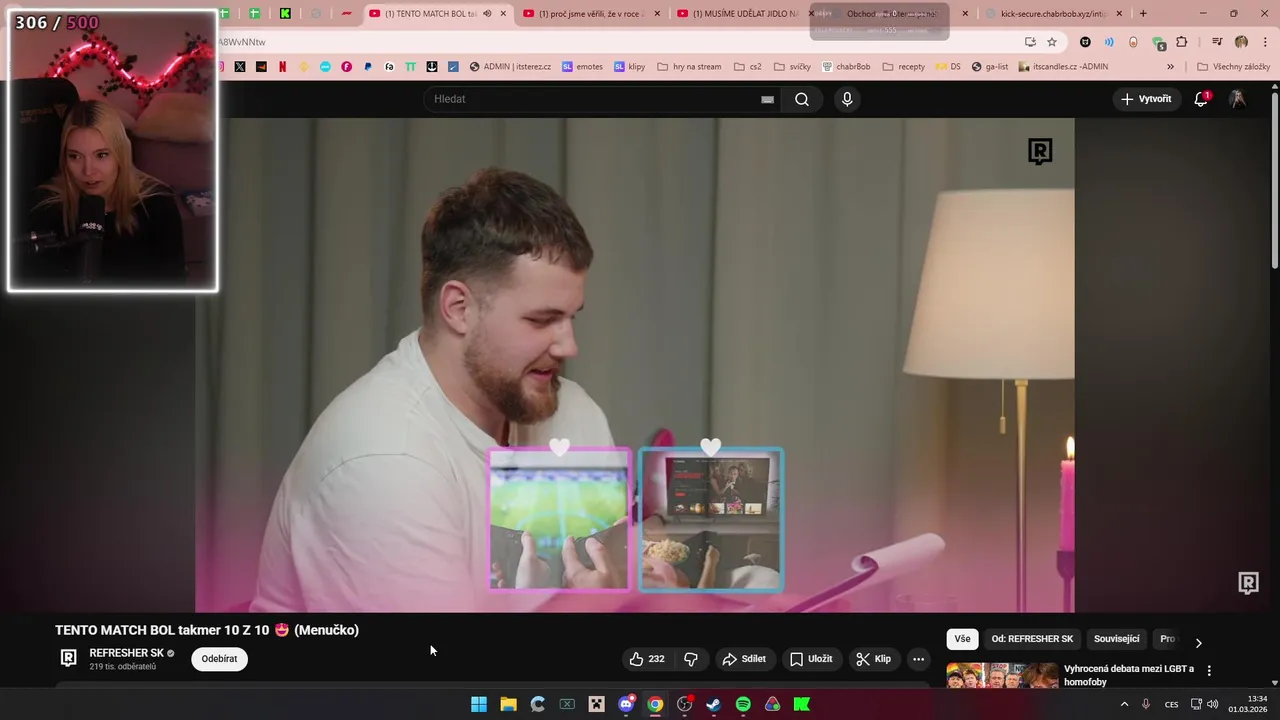Open the volume control in system tray
Screen dimensions: 1280x720
click(1213, 704)
